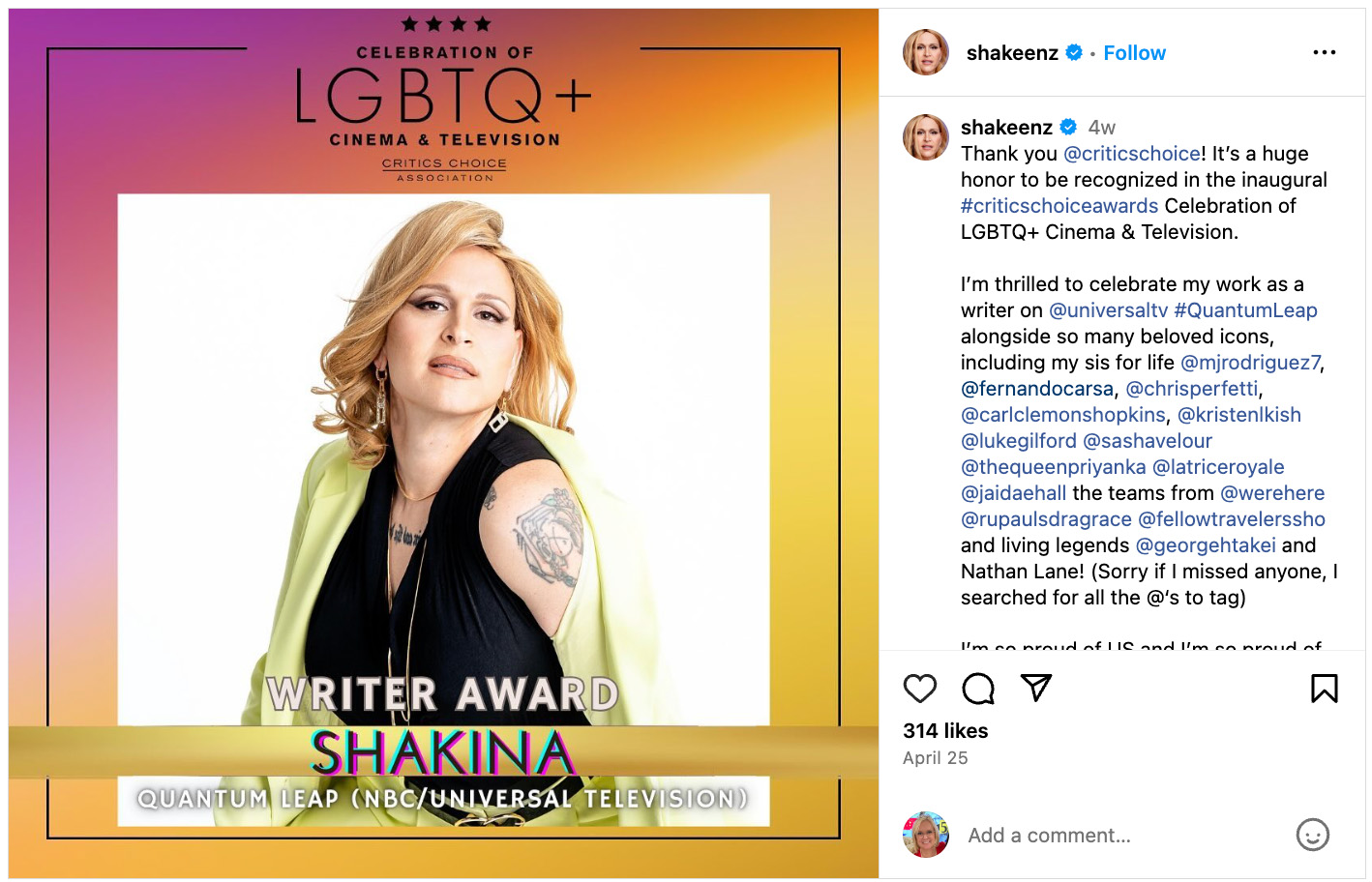Click the April 25 post date
The width and height of the screenshot is (1372, 882).
[x=935, y=758]
